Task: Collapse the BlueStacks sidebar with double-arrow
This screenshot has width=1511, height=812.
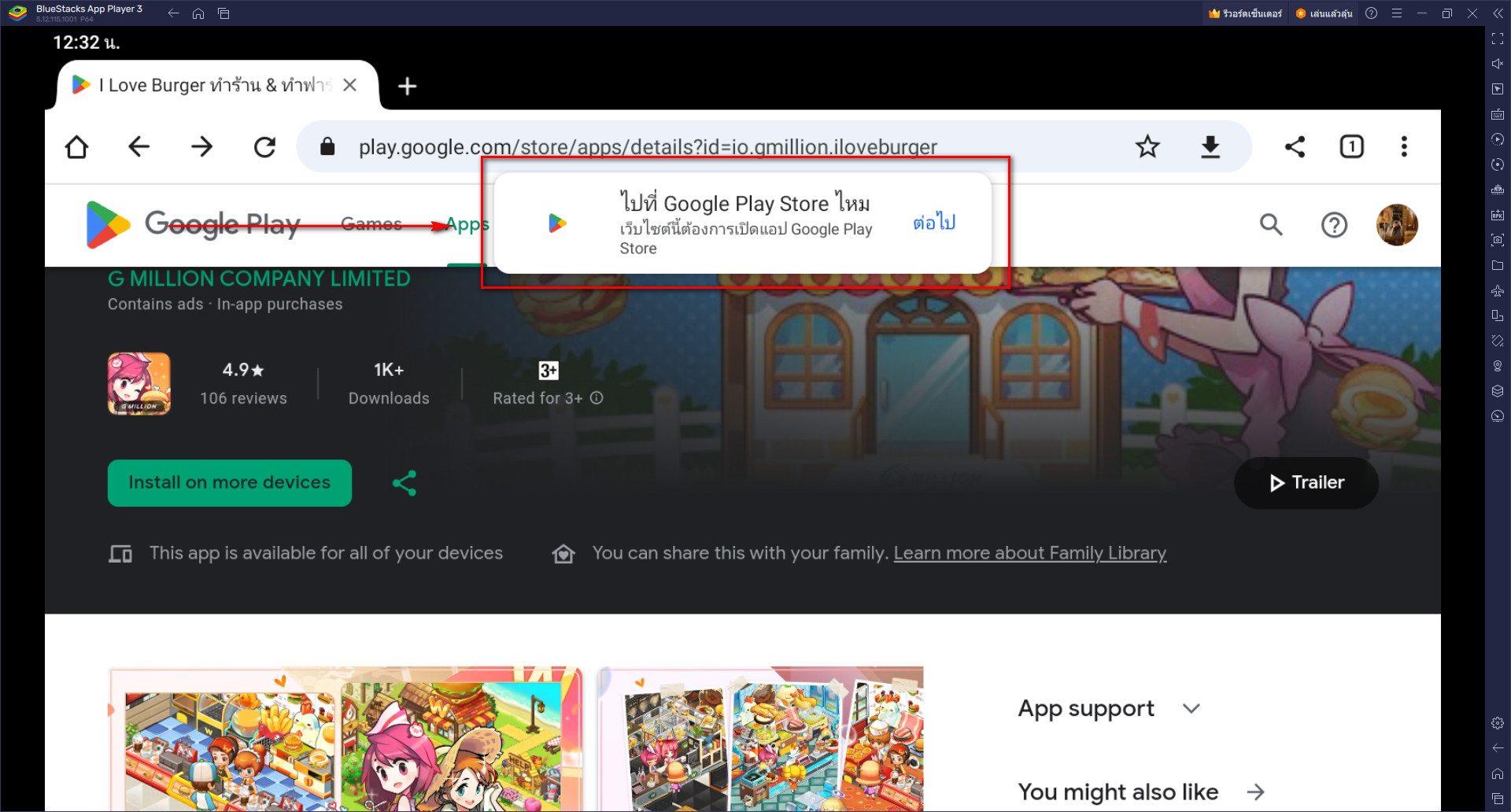Action: [1498, 13]
